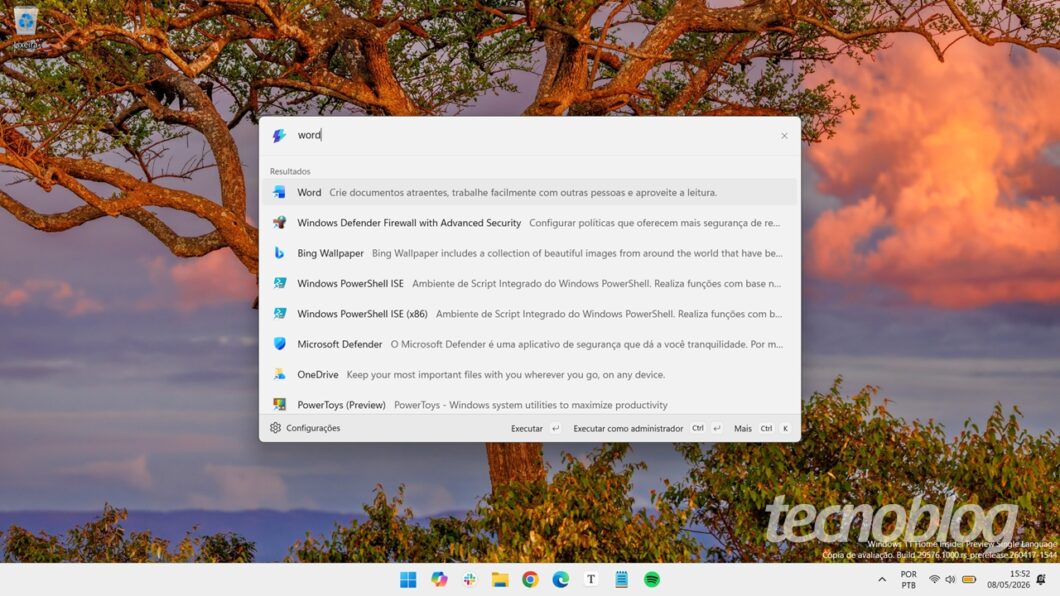Open the Configurações gear icon
This screenshot has width=1060, height=596.
(275, 428)
